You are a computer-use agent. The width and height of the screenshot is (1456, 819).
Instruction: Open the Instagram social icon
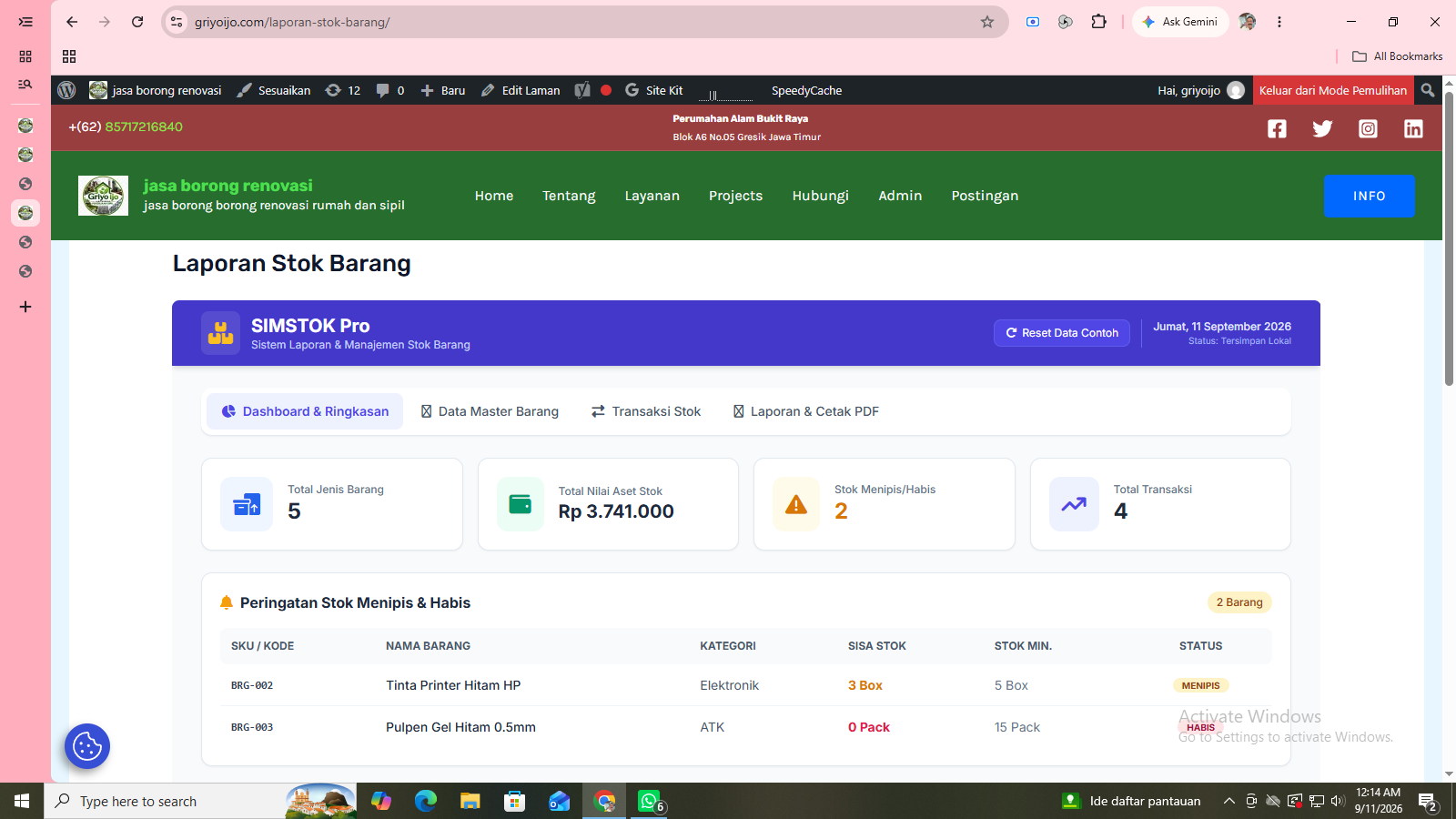(x=1368, y=128)
